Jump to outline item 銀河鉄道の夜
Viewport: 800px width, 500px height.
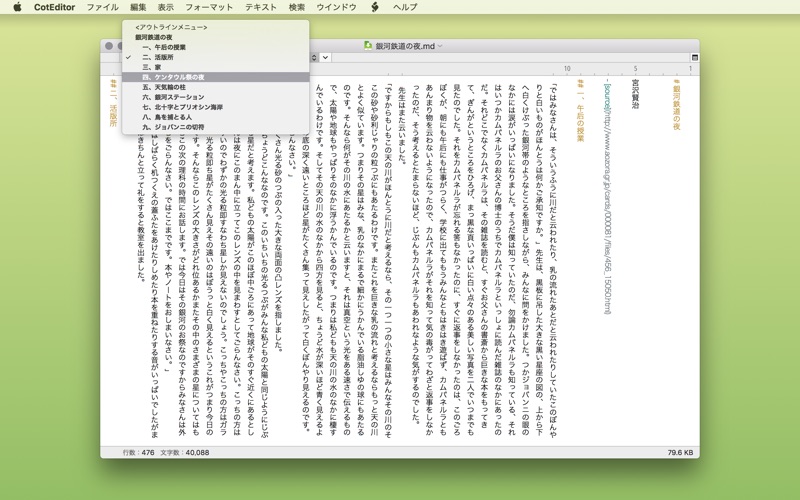pyautogui.click(x=215, y=37)
